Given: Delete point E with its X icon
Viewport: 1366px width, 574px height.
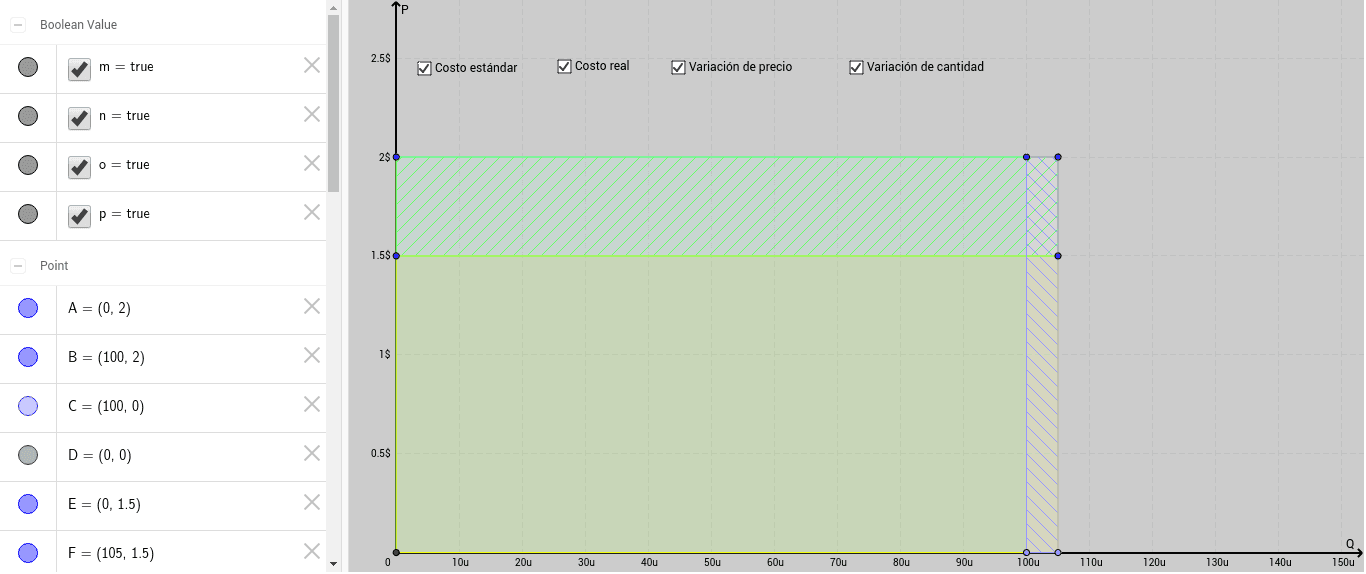Looking at the screenshot, I should pos(312,502).
